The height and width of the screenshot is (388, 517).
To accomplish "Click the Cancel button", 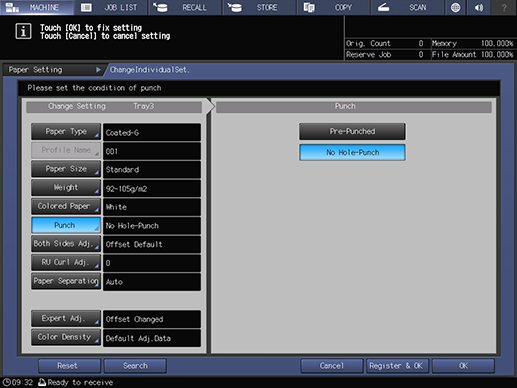I will pos(332,366).
